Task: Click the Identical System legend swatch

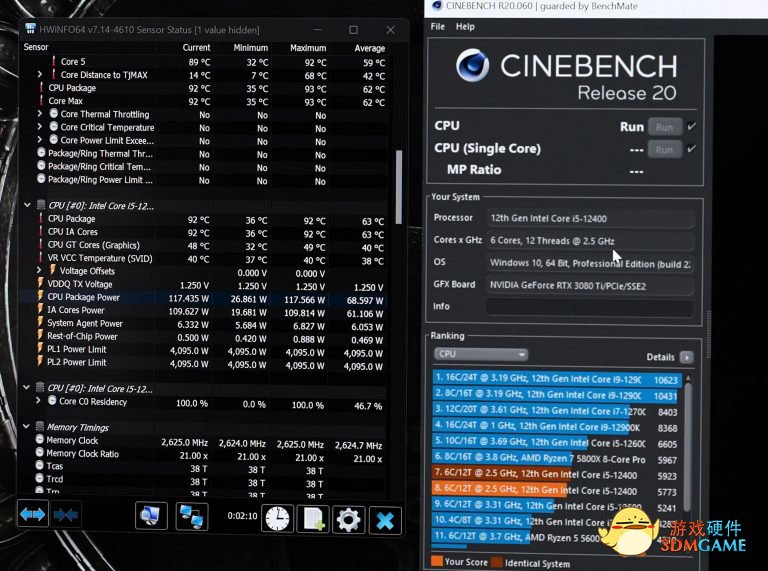Action: click(497, 562)
